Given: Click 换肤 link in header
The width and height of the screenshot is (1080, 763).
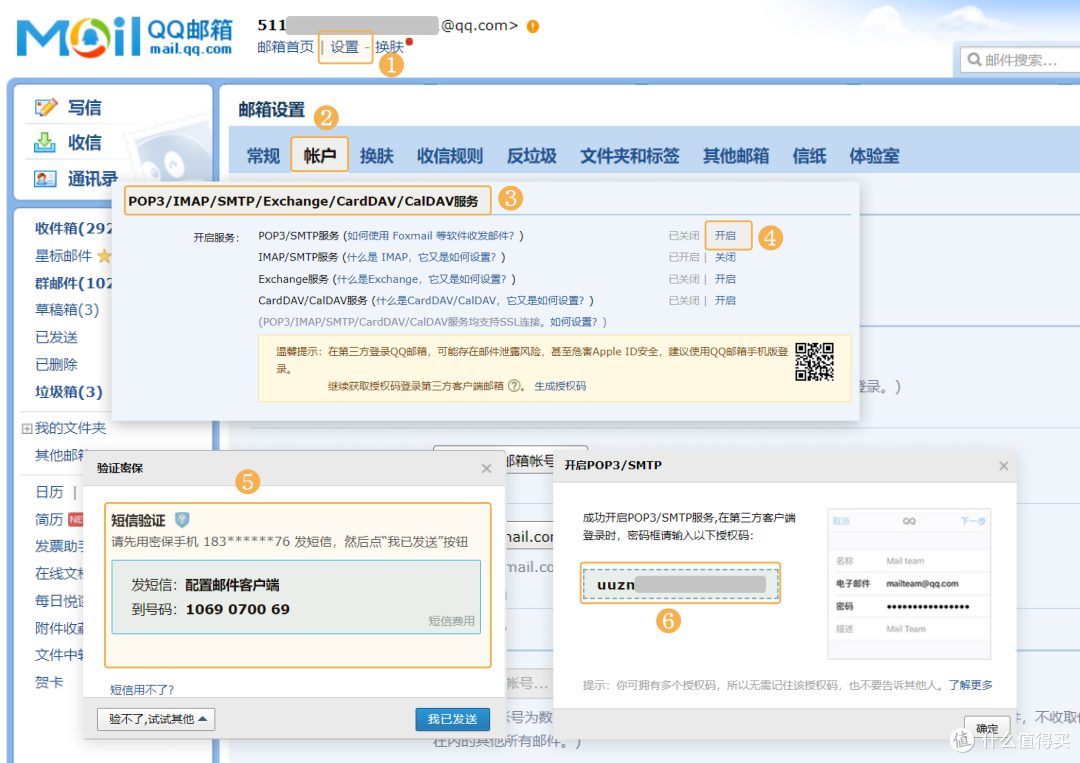Looking at the screenshot, I should [389, 47].
